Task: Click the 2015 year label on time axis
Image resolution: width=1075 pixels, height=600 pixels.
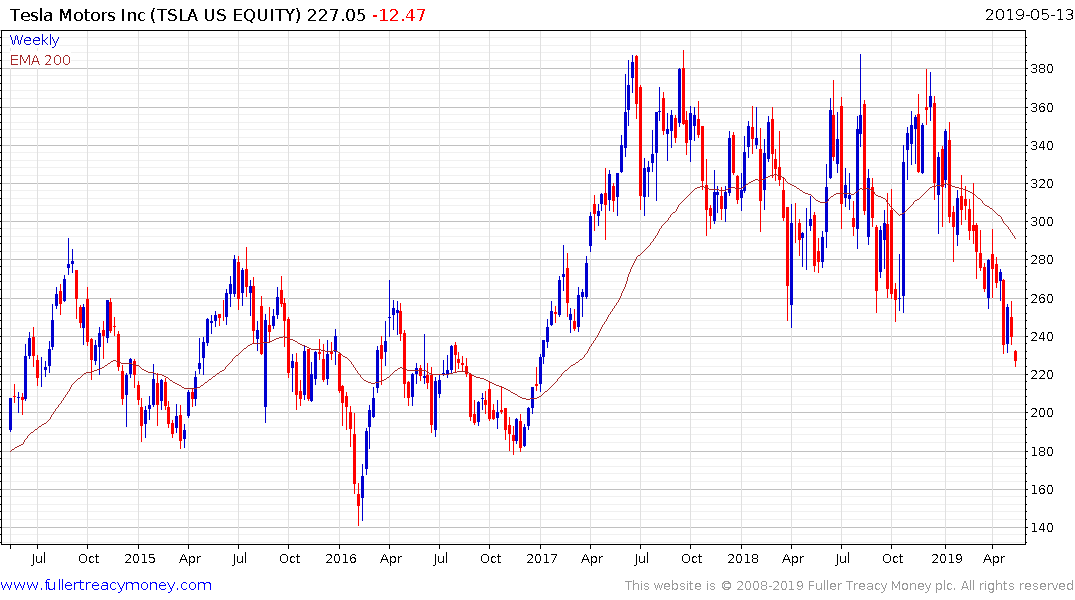Action: pyautogui.click(x=140, y=558)
